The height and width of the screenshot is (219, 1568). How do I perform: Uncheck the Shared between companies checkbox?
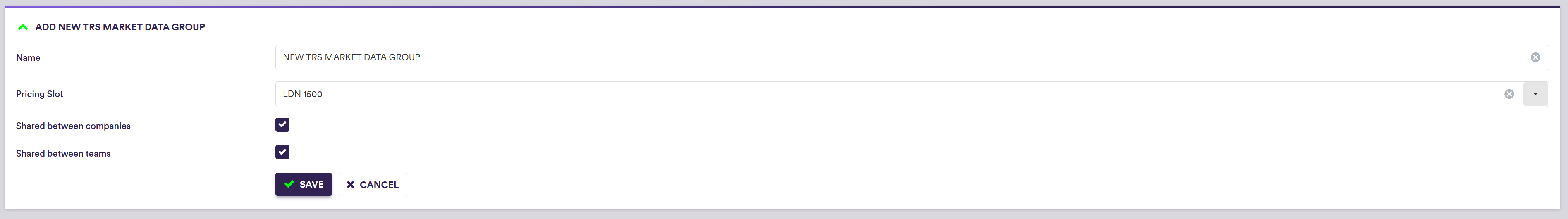(x=282, y=125)
